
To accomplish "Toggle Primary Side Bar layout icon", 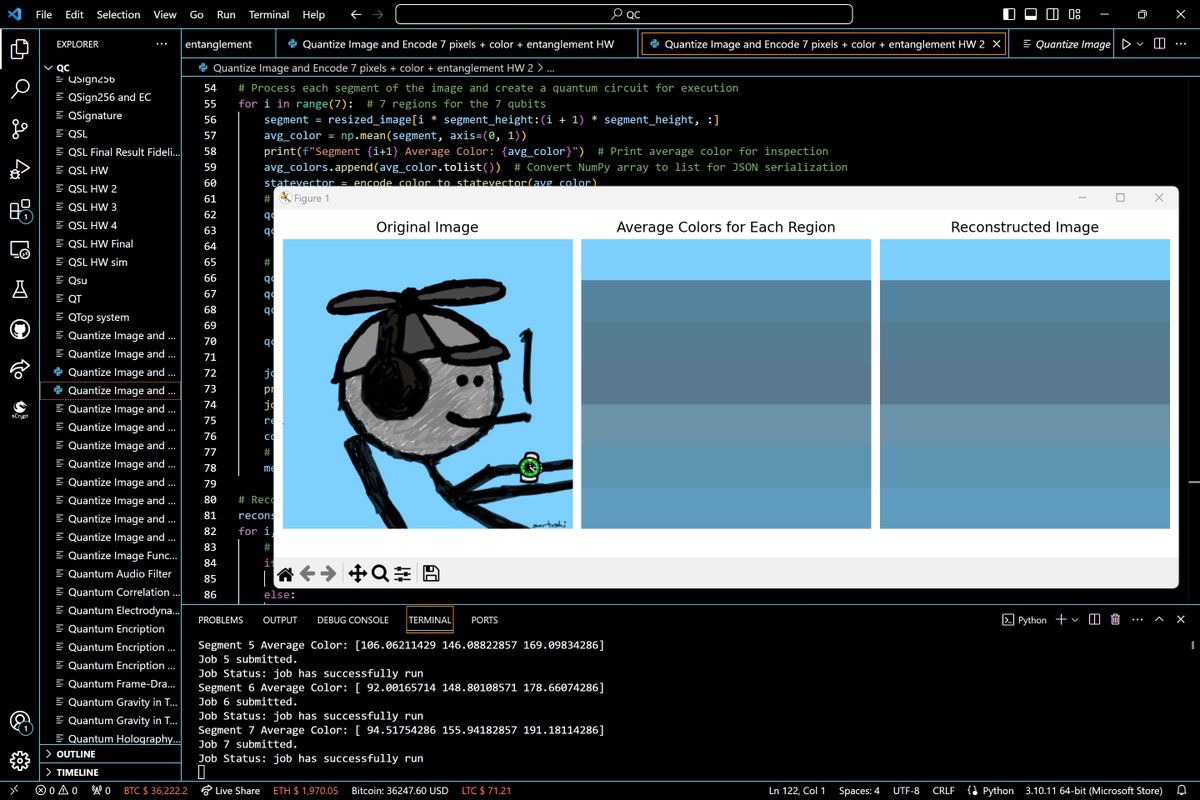I will click(x=1009, y=15).
